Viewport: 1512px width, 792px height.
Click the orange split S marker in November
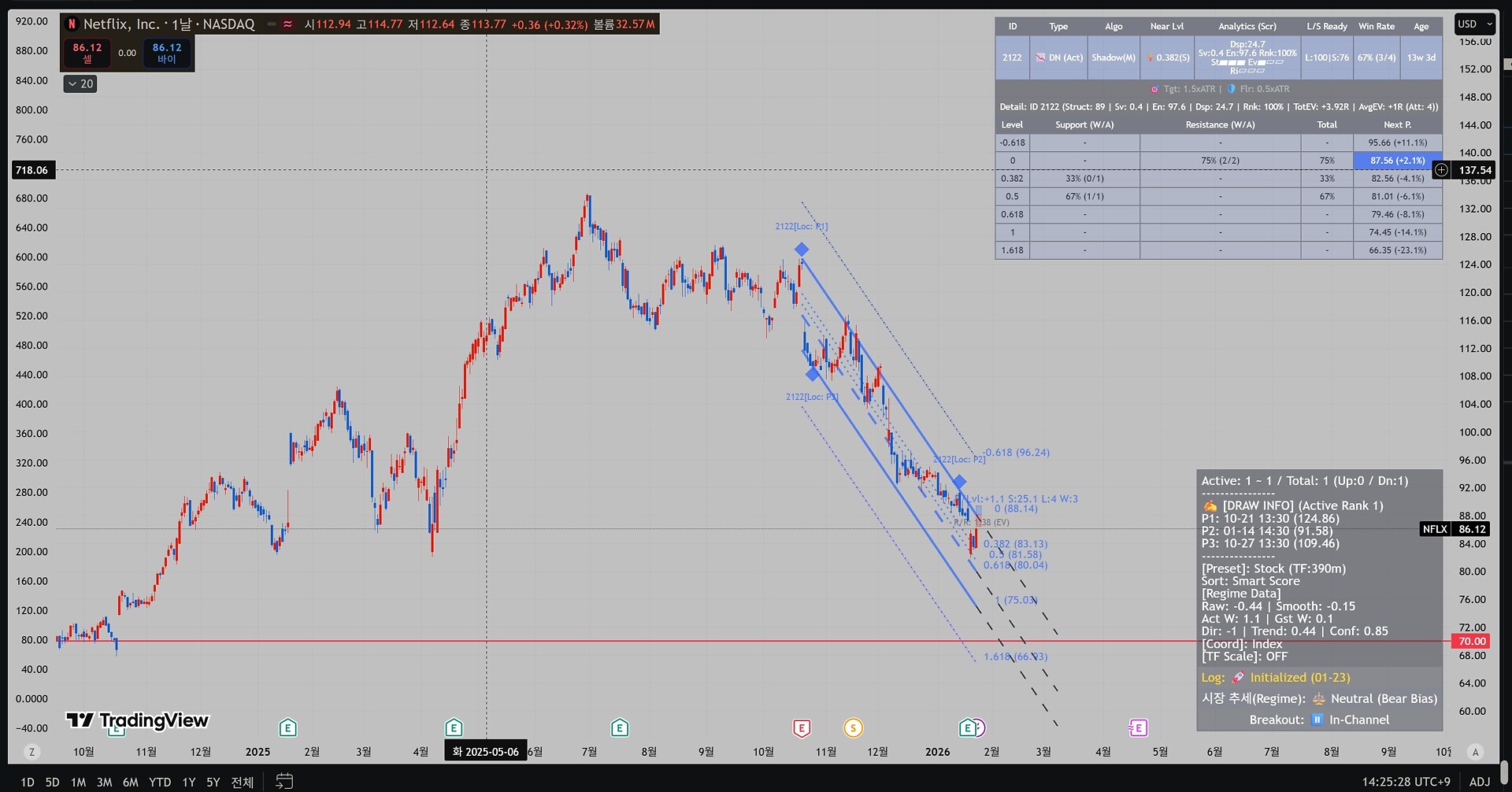point(853,727)
